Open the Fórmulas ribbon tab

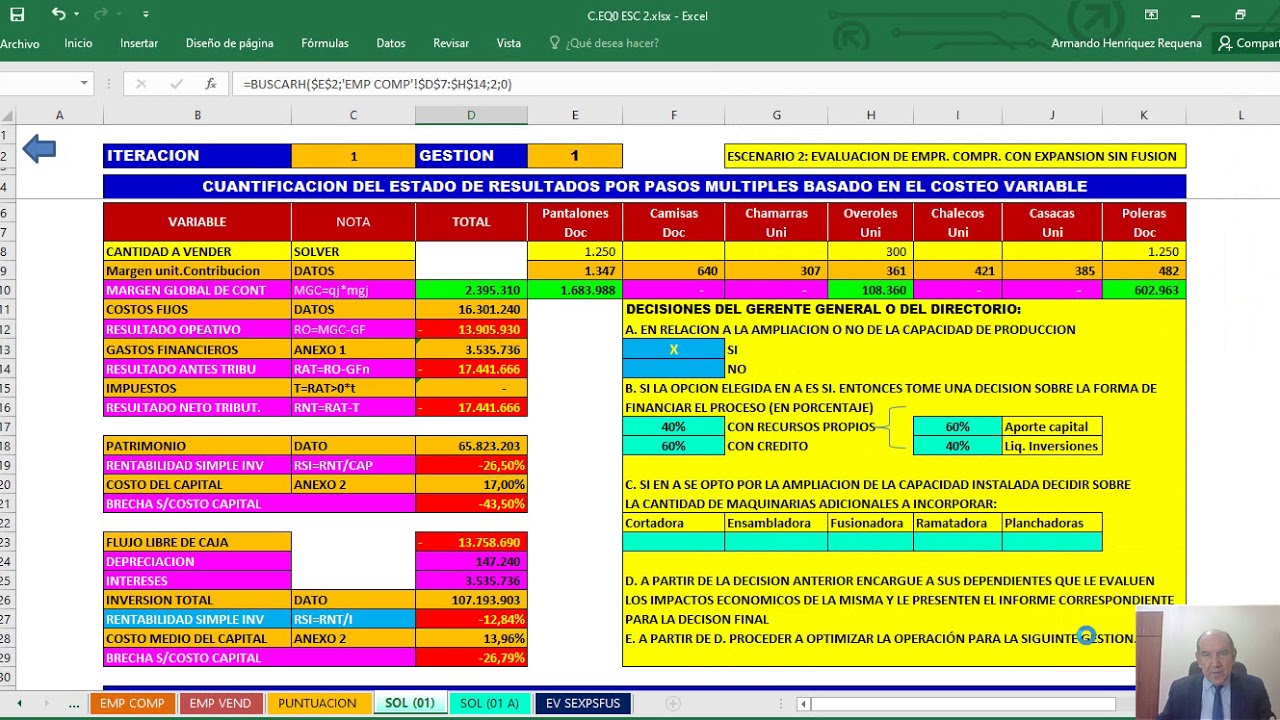[x=325, y=44]
